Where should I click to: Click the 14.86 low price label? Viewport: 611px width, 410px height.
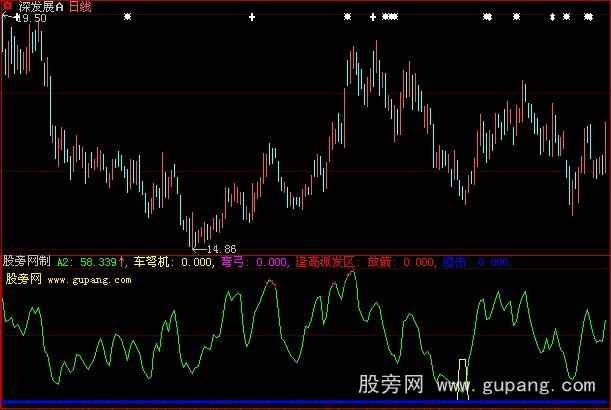click(221, 249)
